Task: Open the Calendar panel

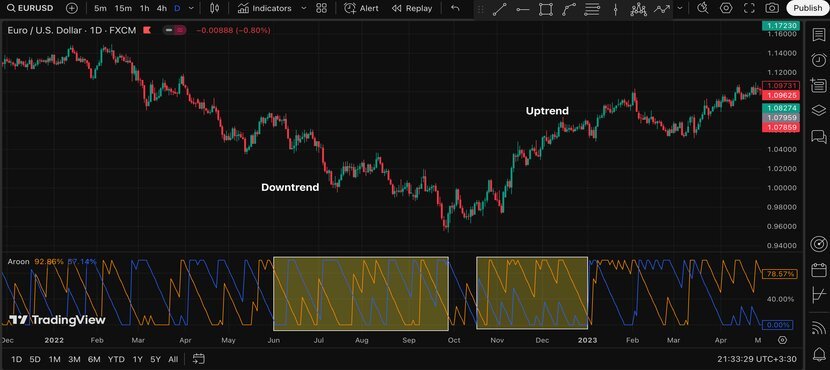Action: click(818, 269)
